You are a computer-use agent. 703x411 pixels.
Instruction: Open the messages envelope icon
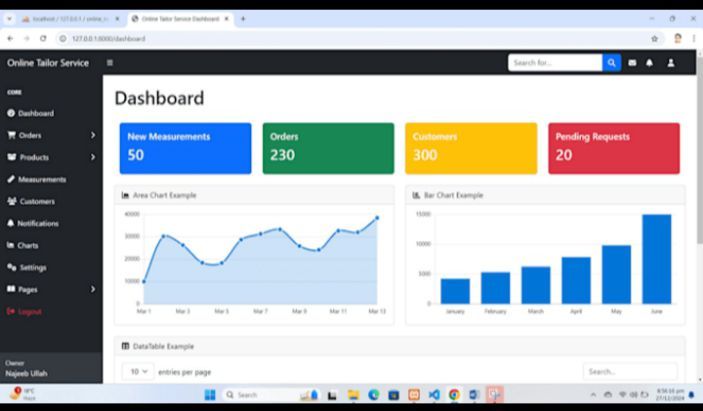pyautogui.click(x=632, y=63)
